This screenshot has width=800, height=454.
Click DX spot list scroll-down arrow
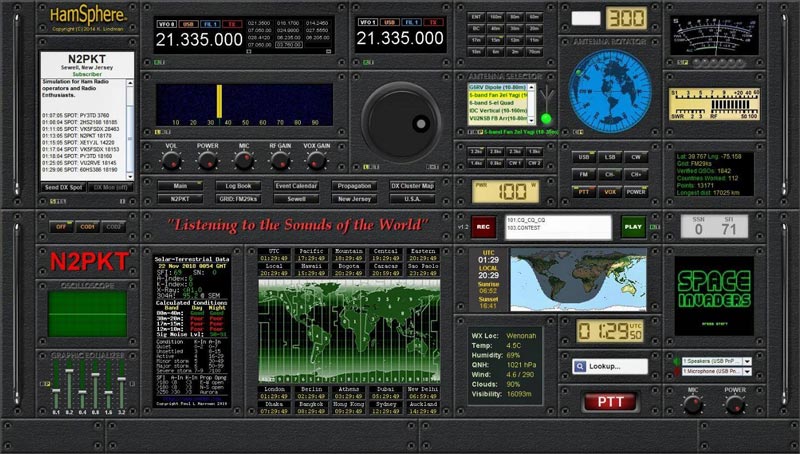click(x=130, y=176)
